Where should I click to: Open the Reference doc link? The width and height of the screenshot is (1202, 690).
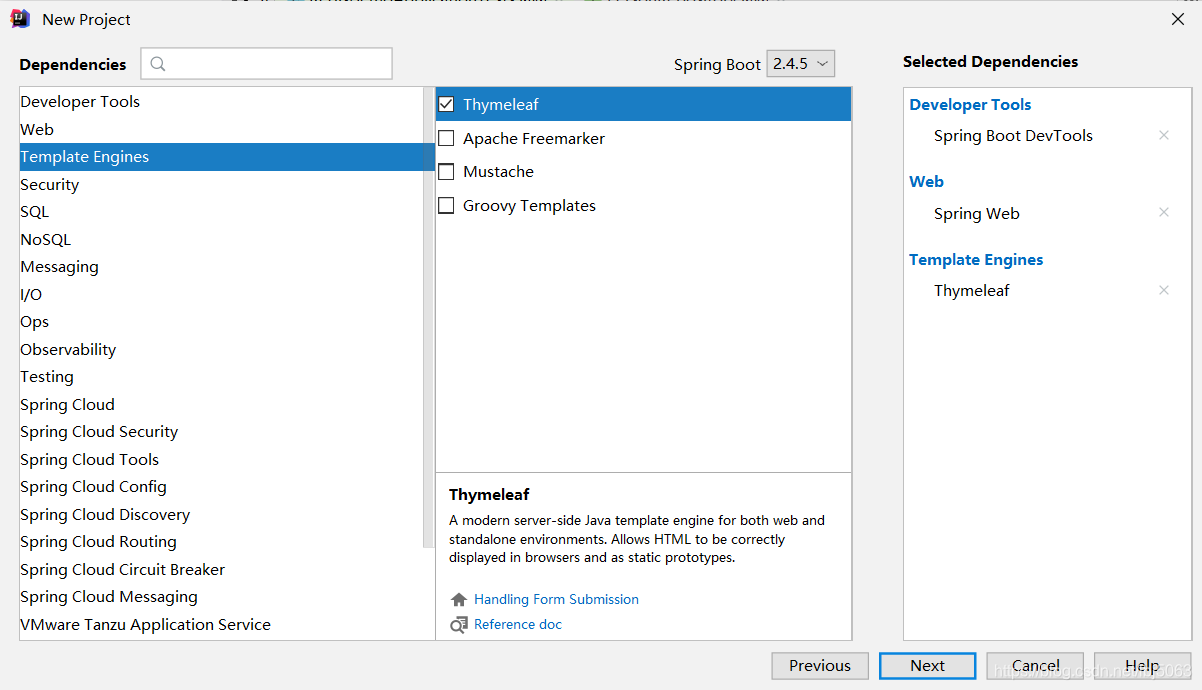pos(518,624)
